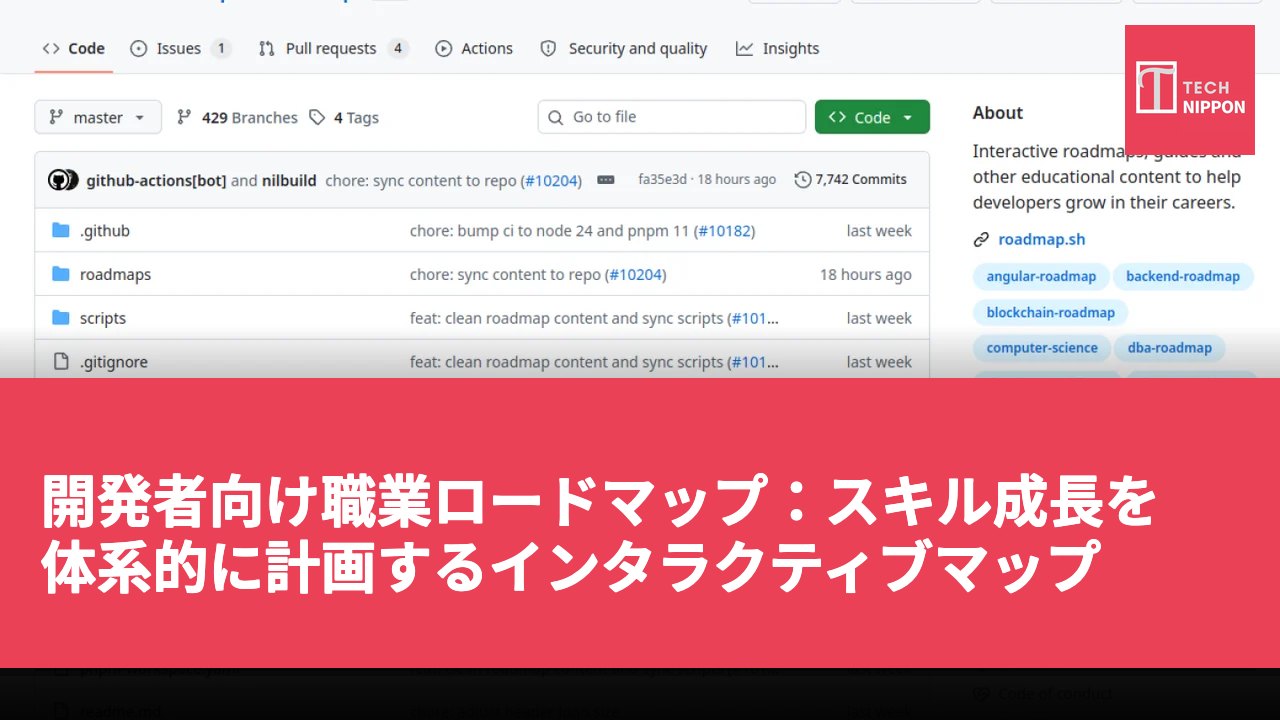
Task: View the 4 Tags page
Action: [344, 117]
